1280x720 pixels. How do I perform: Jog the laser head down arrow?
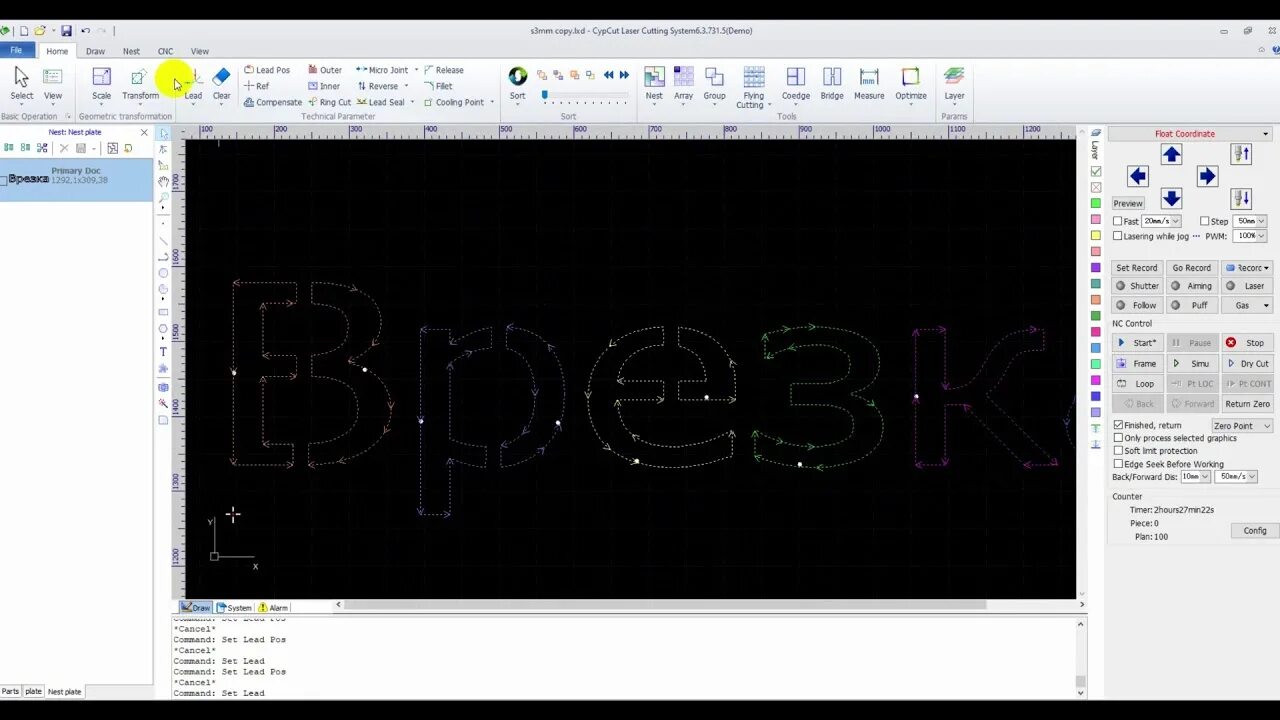pyautogui.click(x=1171, y=198)
